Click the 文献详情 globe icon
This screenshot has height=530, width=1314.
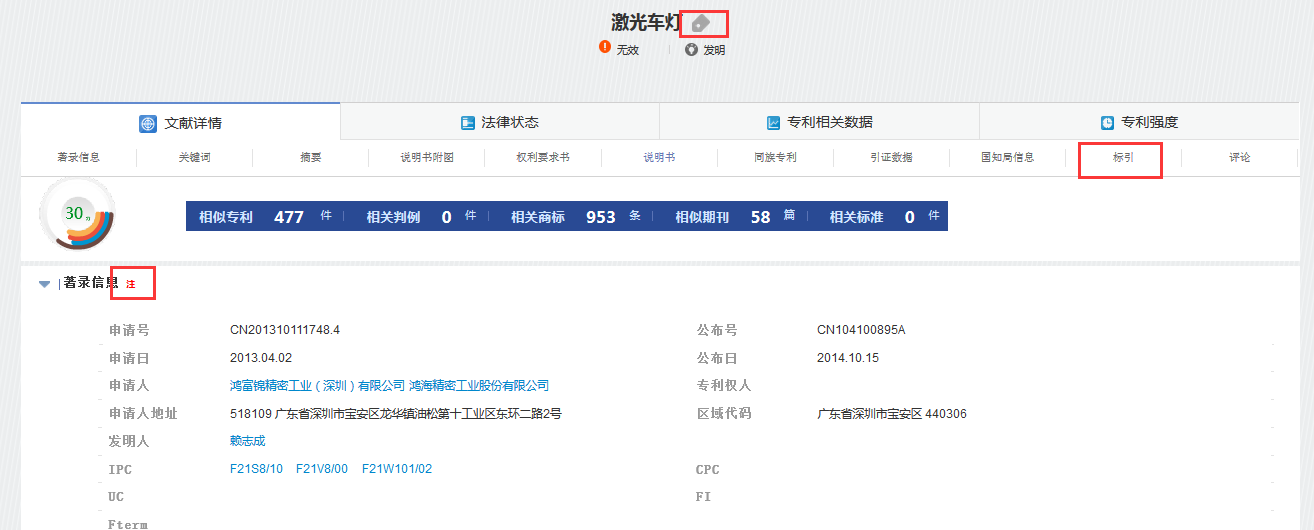[x=148, y=123]
